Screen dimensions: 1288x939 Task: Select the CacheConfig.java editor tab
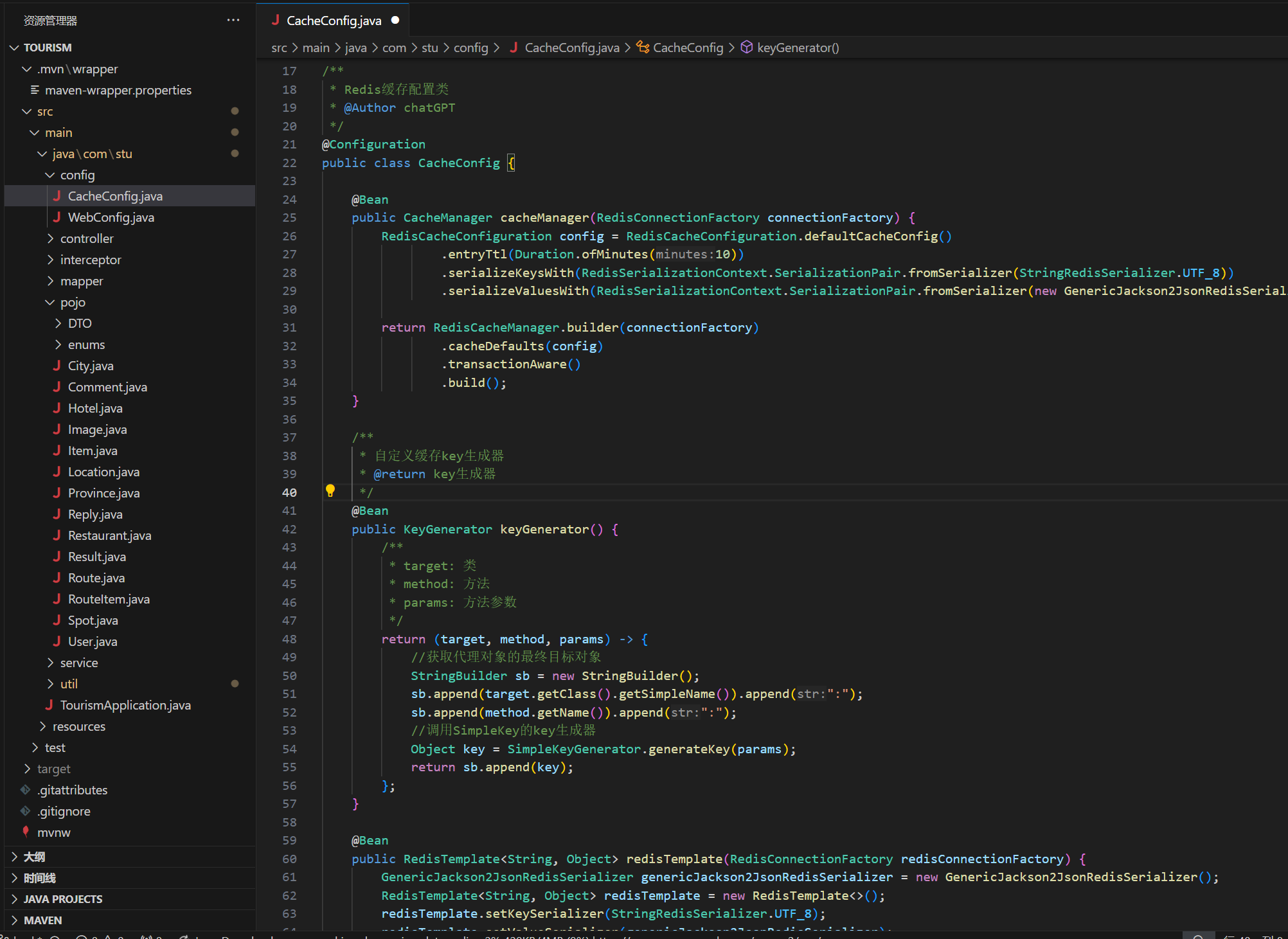point(334,21)
